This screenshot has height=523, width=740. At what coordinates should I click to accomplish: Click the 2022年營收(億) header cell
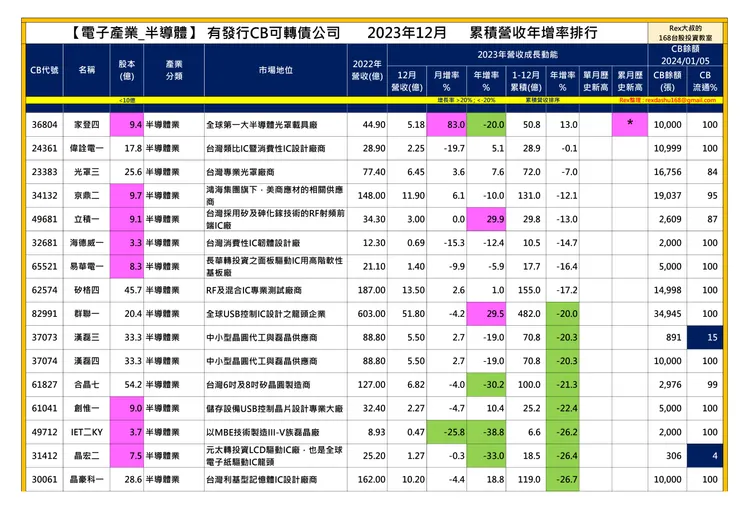[367, 70]
